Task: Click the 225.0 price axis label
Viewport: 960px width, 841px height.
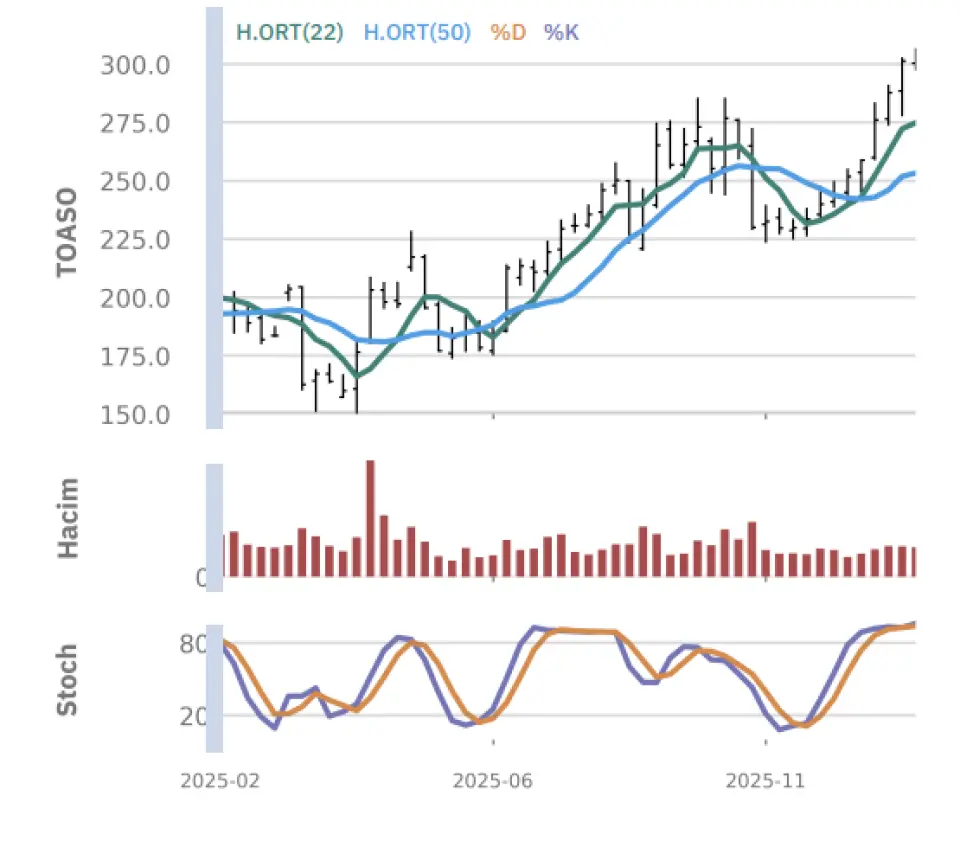Action: click(135, 240)
